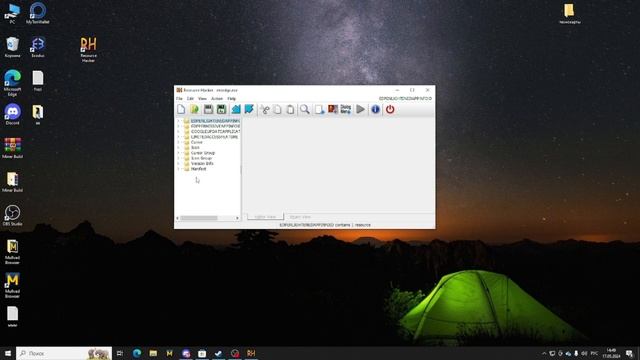Open the Windows Start button
This screenshot has height=360, width=640.
pos(8,353)
